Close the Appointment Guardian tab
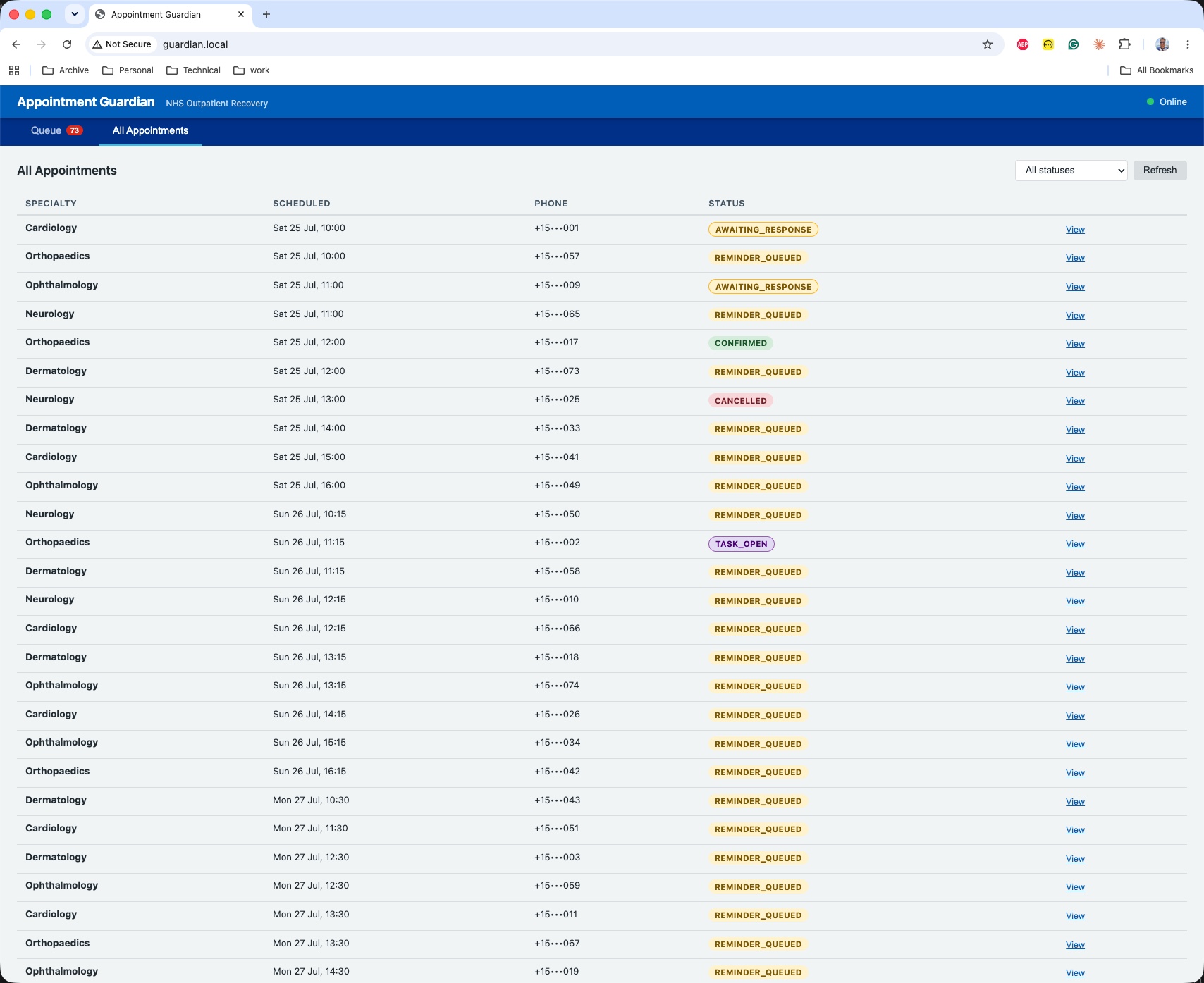1204x983 pixels. coord(241,14)
